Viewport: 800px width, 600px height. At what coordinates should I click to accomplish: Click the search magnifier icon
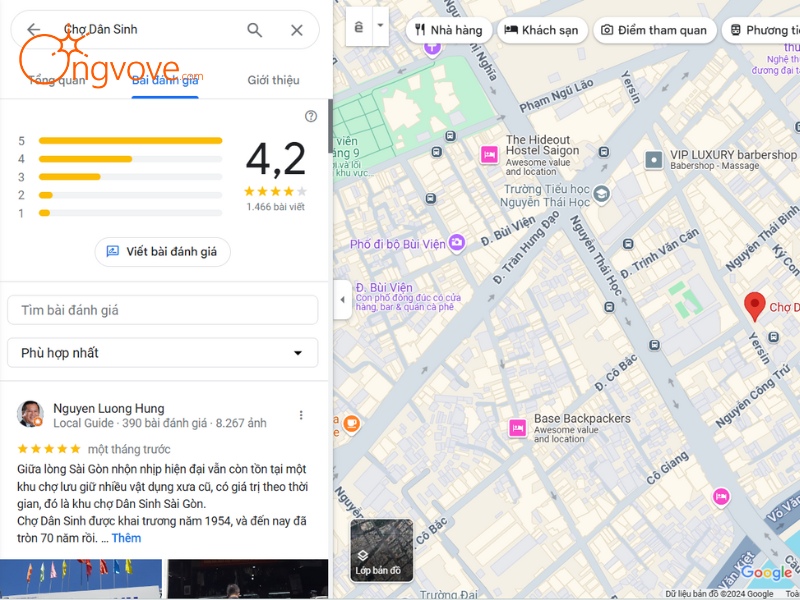pyautogui.click(x=255, y=30)
